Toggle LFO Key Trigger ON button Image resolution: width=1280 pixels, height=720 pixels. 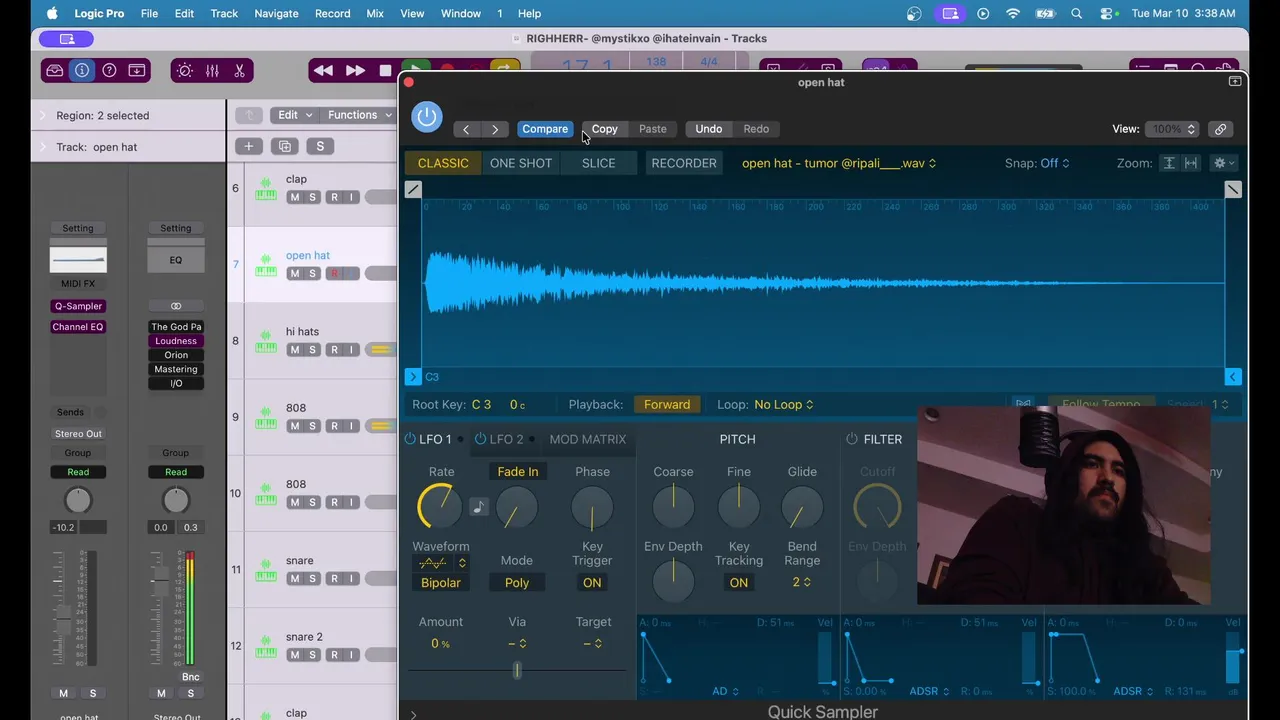tap(592, 583)
